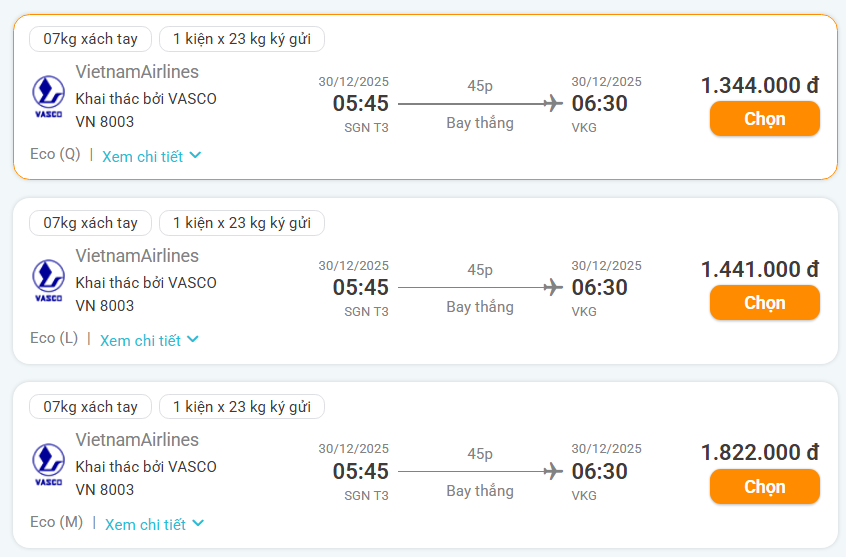
Task: Click '07kg xách tay' tag on the Eco (Q) flight
Action: (x=91, y=39)
